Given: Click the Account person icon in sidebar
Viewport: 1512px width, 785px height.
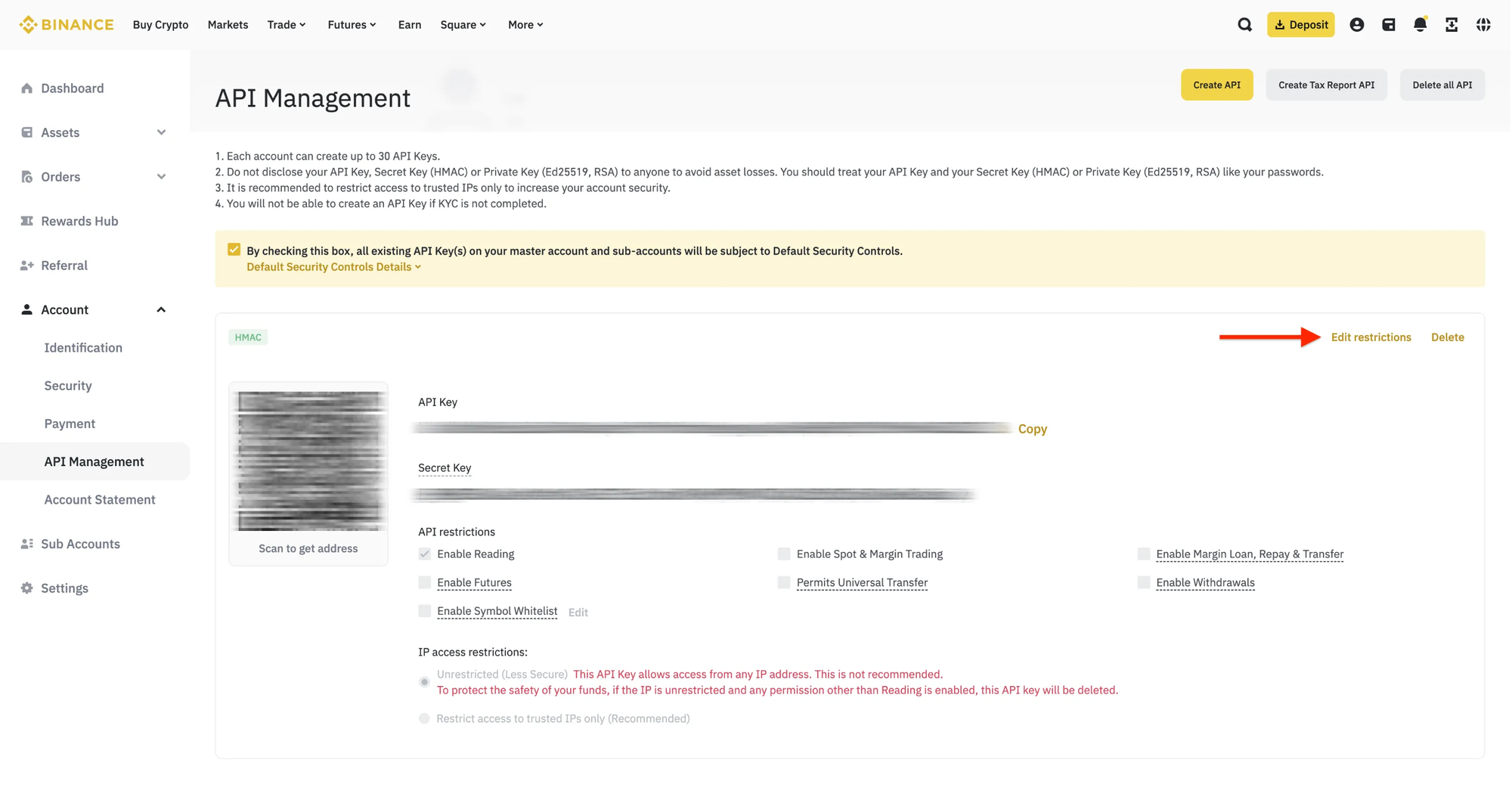Looking at the screenshot, I should point(27,309).
